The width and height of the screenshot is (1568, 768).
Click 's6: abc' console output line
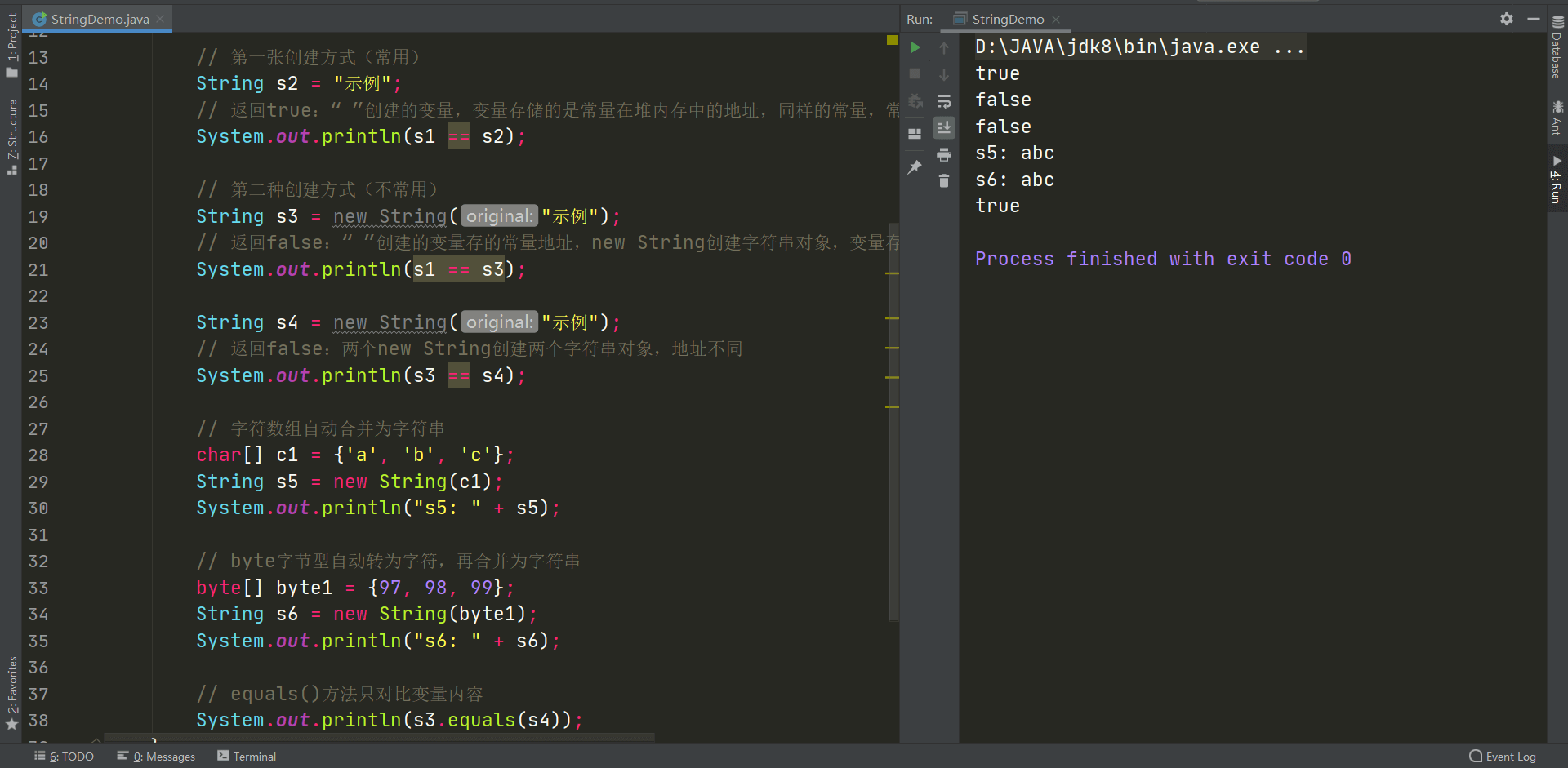[1014, 180]
